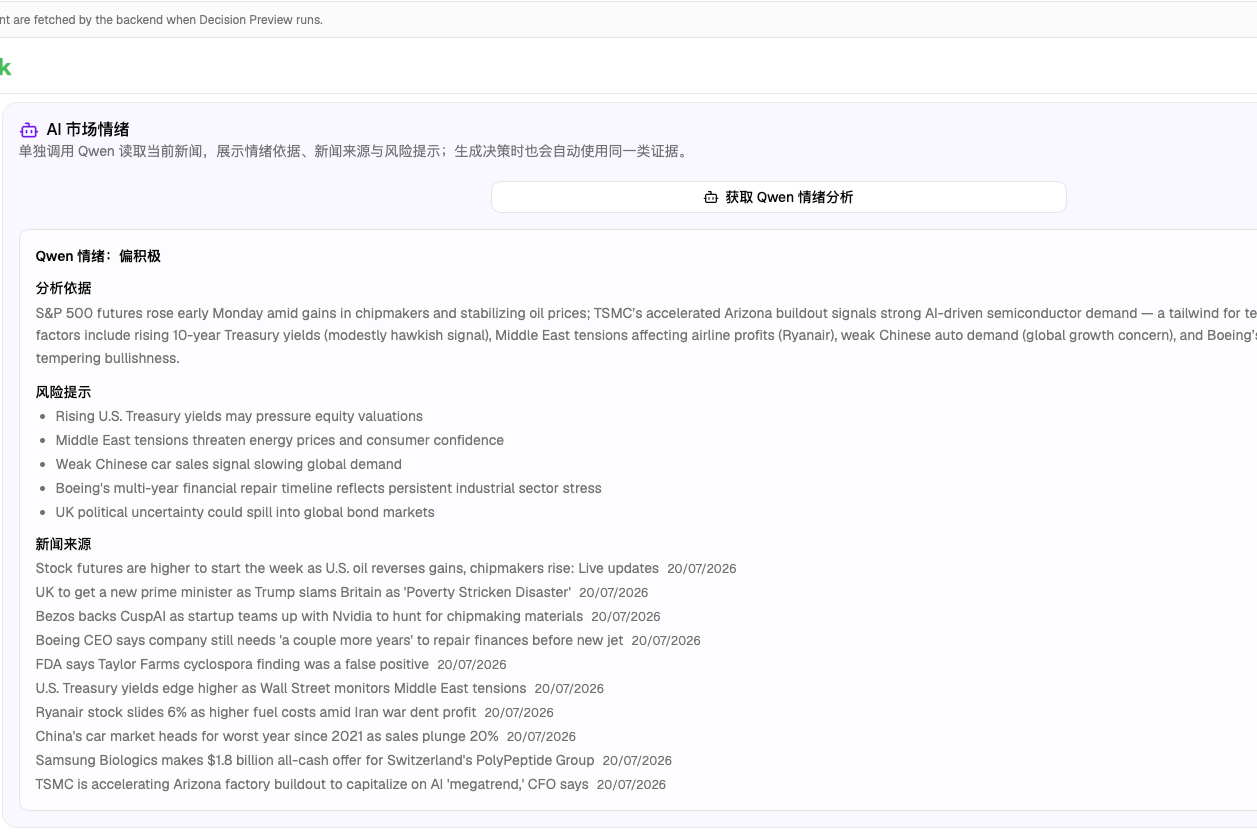Image resolution: width=1257 pixels, height=838 pixels.
Task: Click risk item about rising U.S. Treasury yields
Action: tap(239, 416)
